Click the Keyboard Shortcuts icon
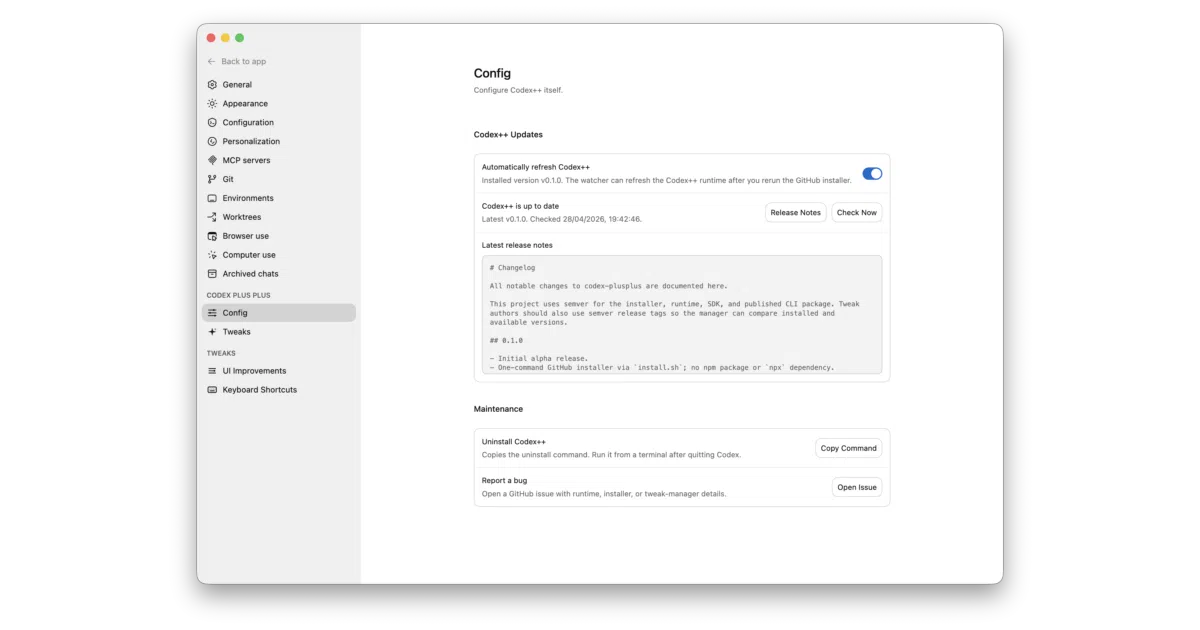The width and height of the screenshot is (1200, 630). tap(212, 390)
